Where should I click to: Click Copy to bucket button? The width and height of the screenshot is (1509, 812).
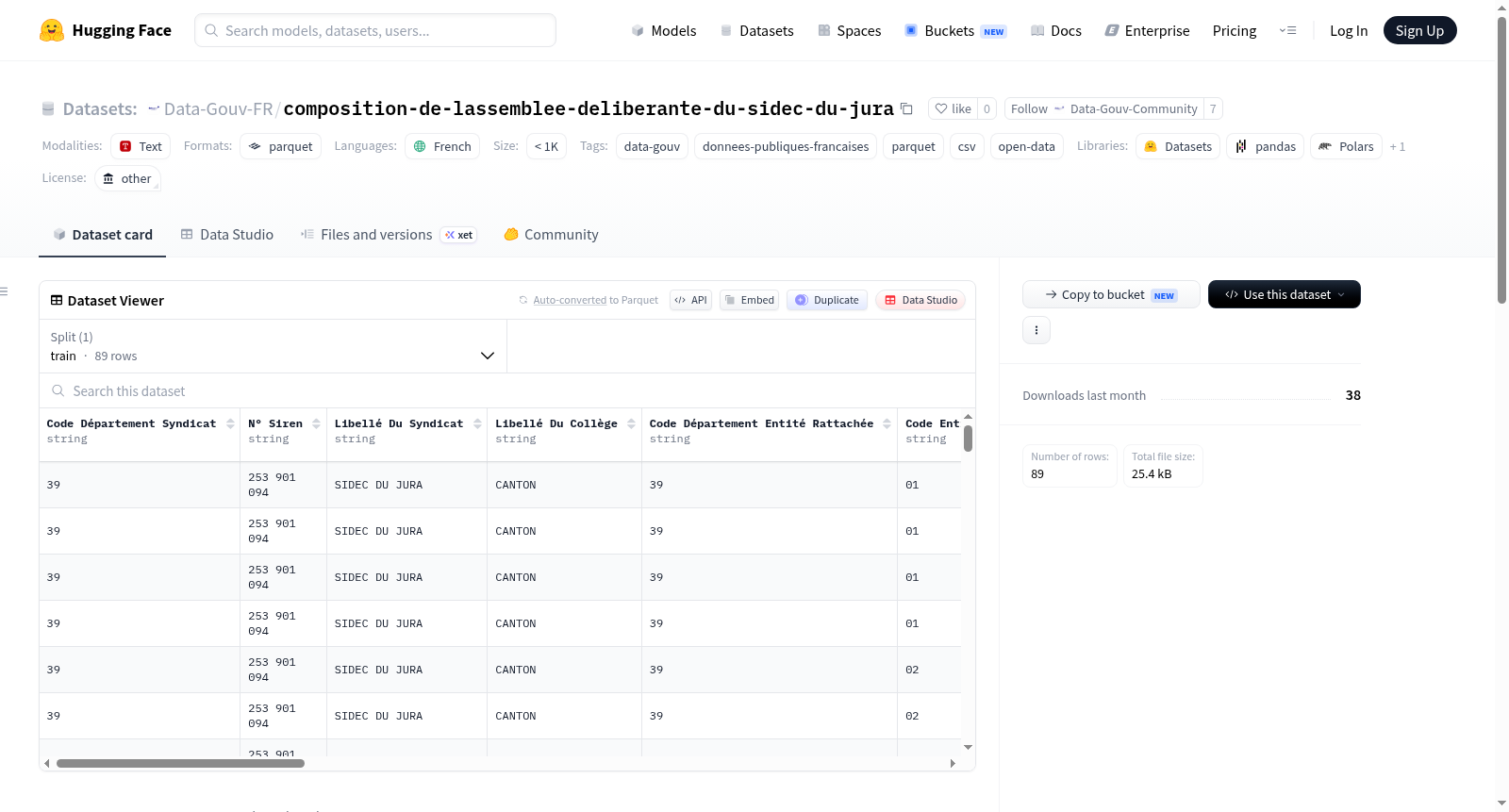pos(1111,294)
